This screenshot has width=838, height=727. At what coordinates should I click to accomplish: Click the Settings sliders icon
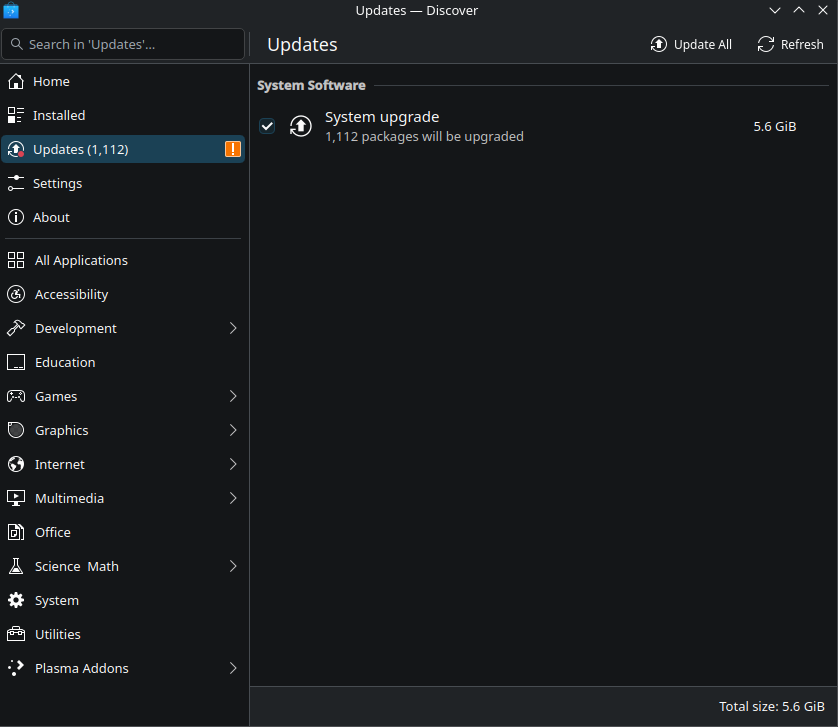click(x=16, y=183)
